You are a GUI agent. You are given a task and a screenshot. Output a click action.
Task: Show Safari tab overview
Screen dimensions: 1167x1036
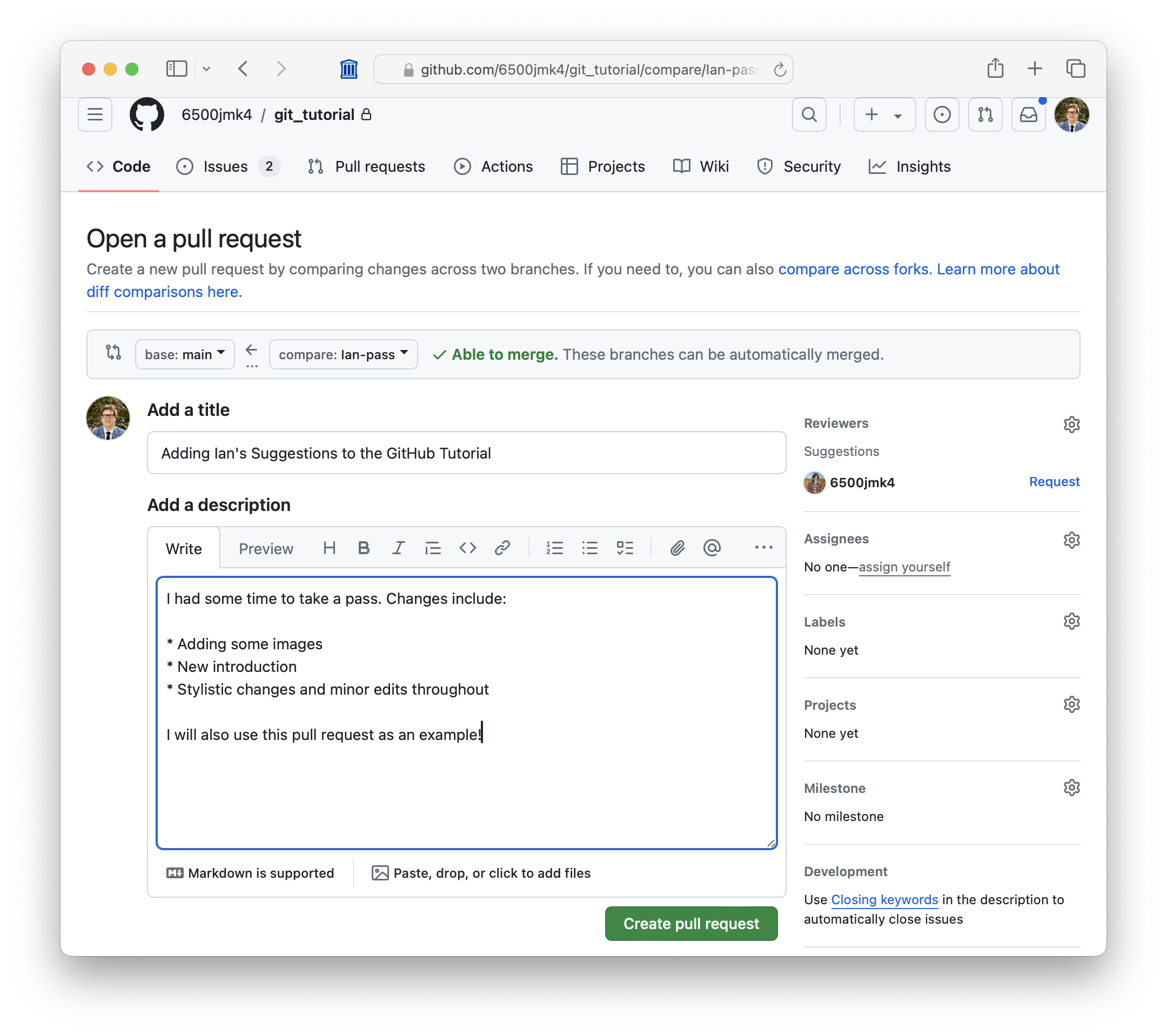pos(1076,69)
